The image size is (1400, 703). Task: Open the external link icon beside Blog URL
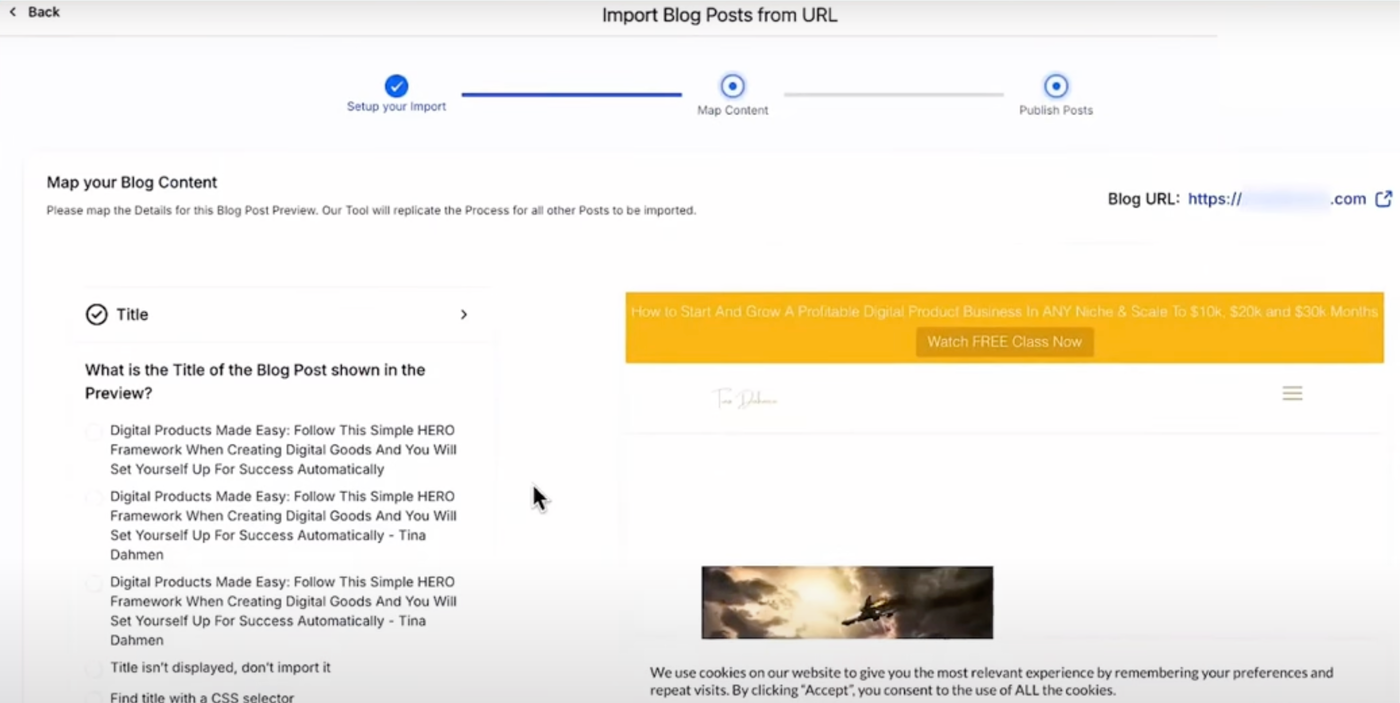point(1383,199)
